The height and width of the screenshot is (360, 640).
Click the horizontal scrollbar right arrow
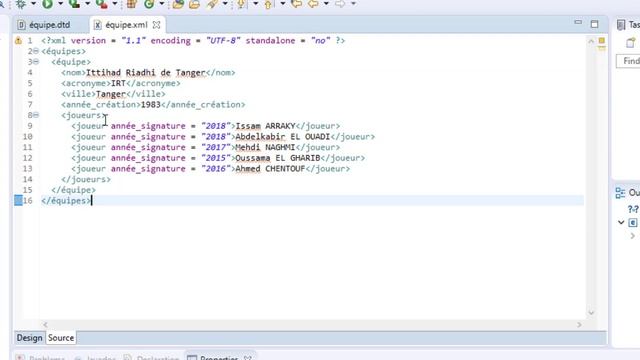pos(579,324)
